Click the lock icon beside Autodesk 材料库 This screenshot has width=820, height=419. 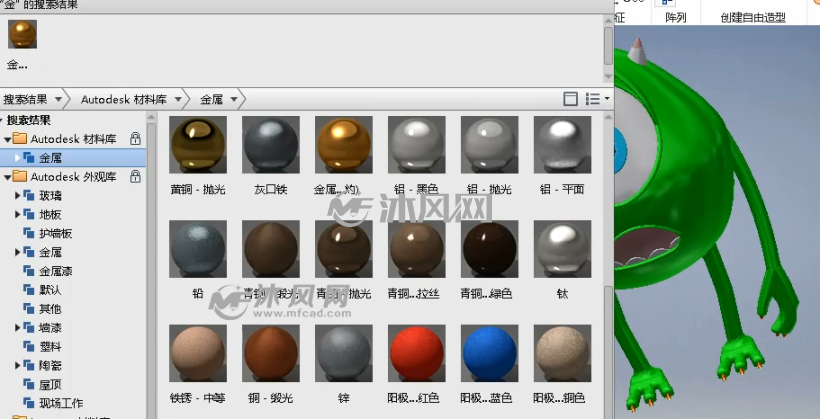point(135,139)
